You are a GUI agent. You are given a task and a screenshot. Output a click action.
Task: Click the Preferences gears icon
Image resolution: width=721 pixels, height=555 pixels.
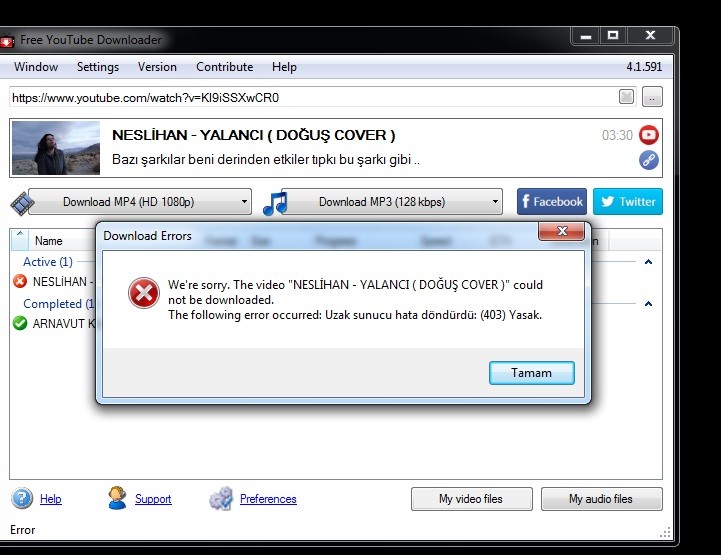[221, 498]
